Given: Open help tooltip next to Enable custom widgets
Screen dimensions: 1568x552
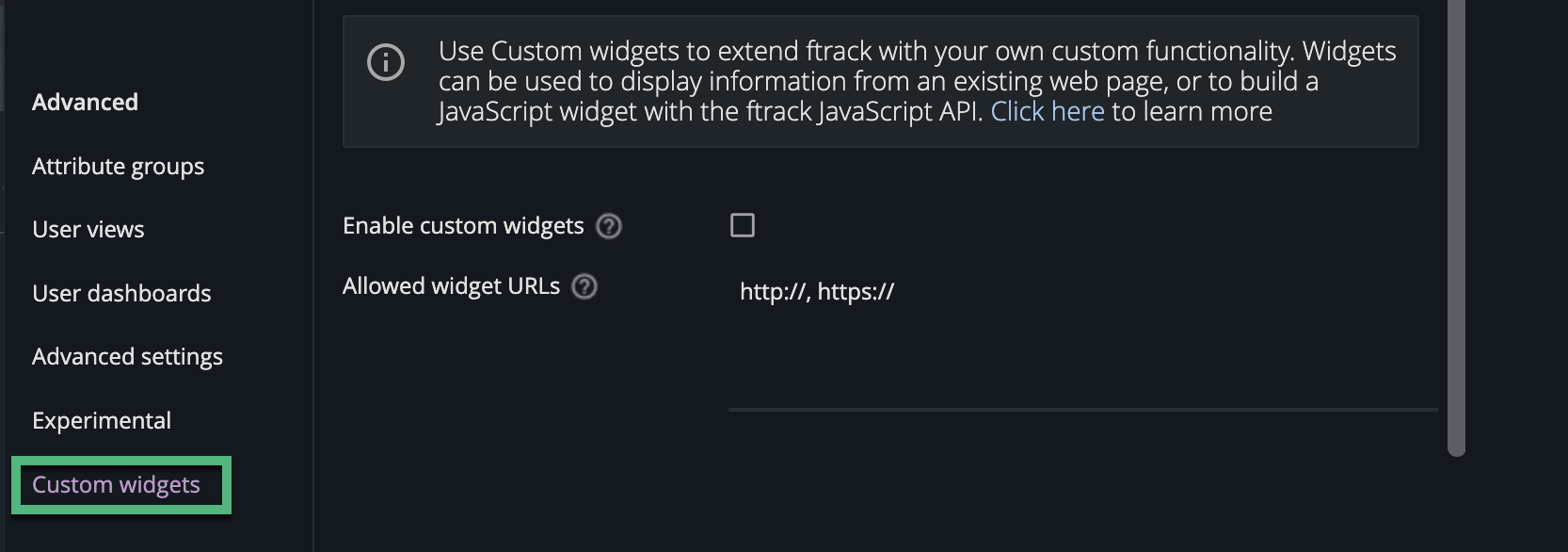Looking at the screenshot, I should pos(608,226).
